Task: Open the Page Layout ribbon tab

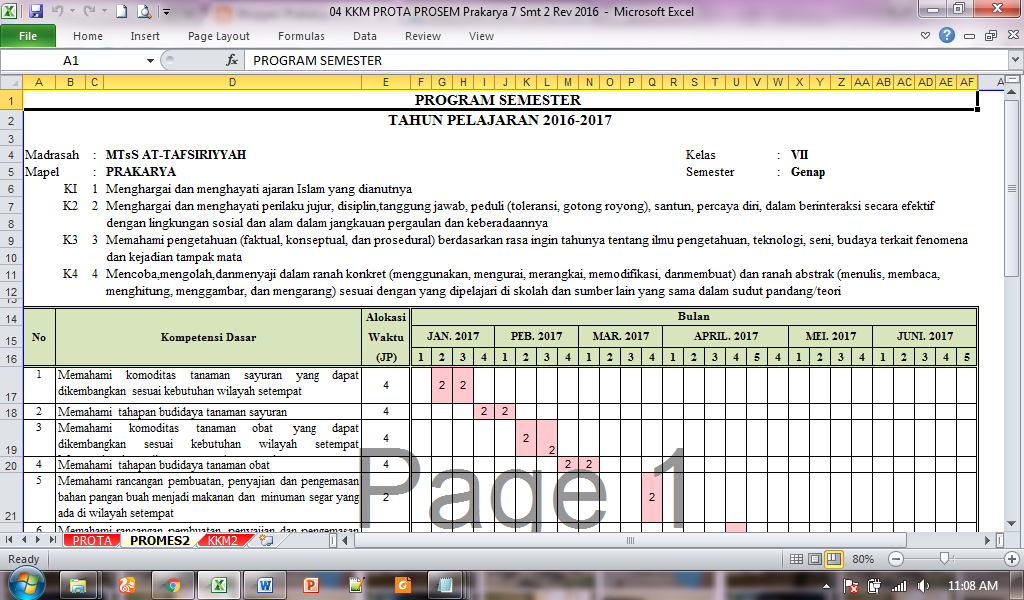Action: point(219,36)
